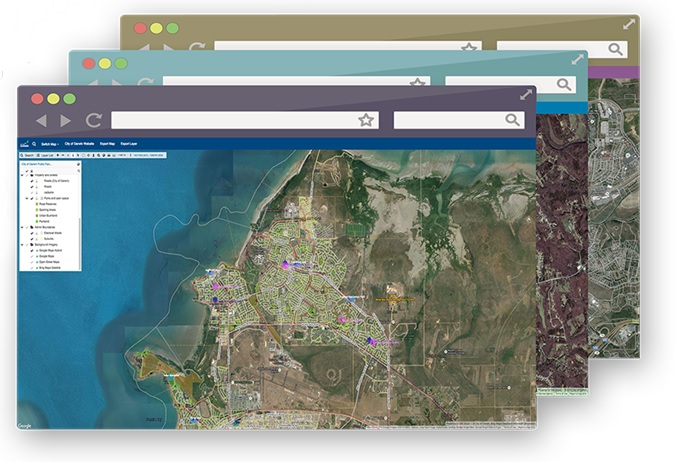Image resolution: width=691 pixels, height=462 pixels.
Task: Open the Export Map menu item
Action: tap(107, 144)
